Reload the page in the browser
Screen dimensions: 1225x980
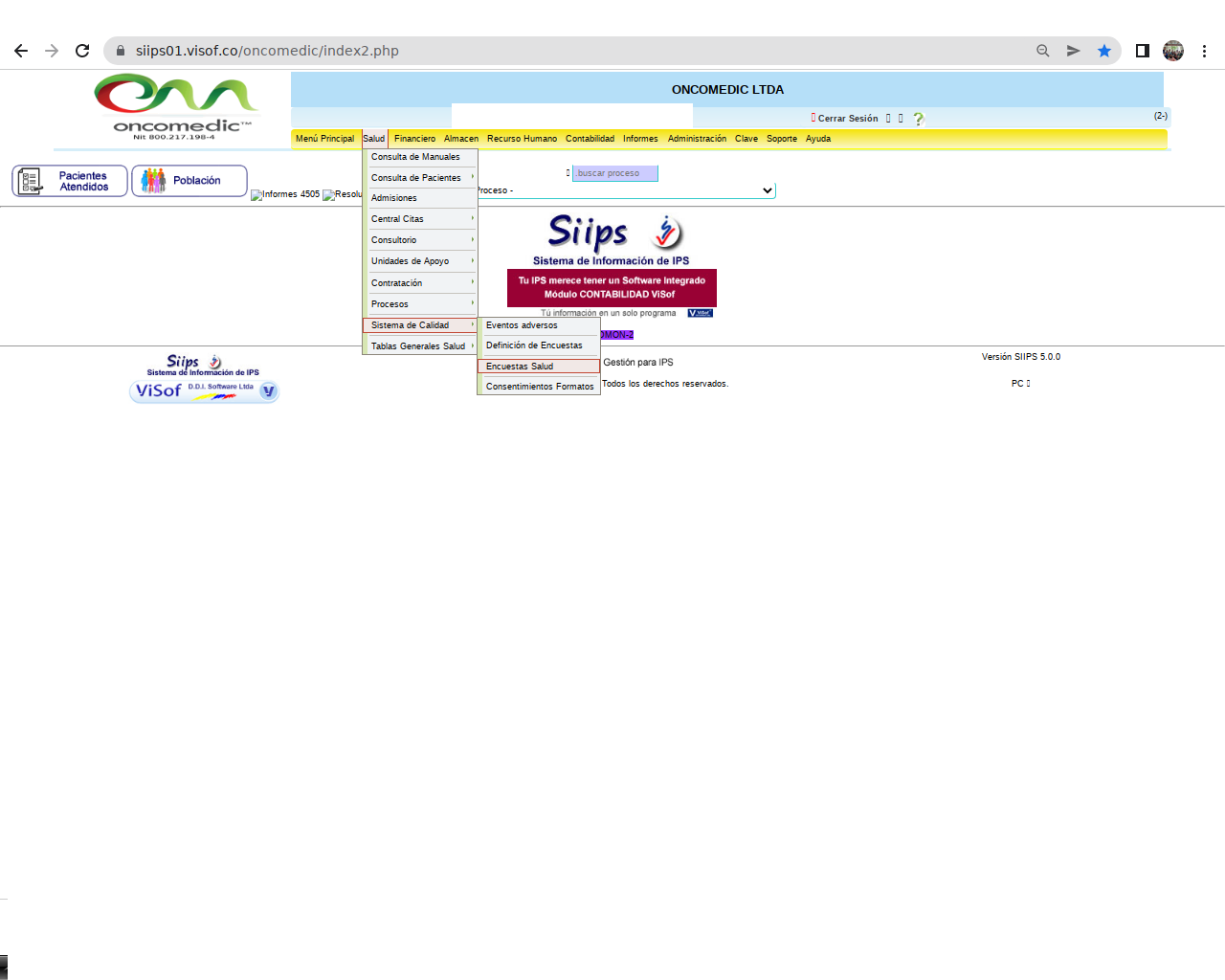(82, 51)
